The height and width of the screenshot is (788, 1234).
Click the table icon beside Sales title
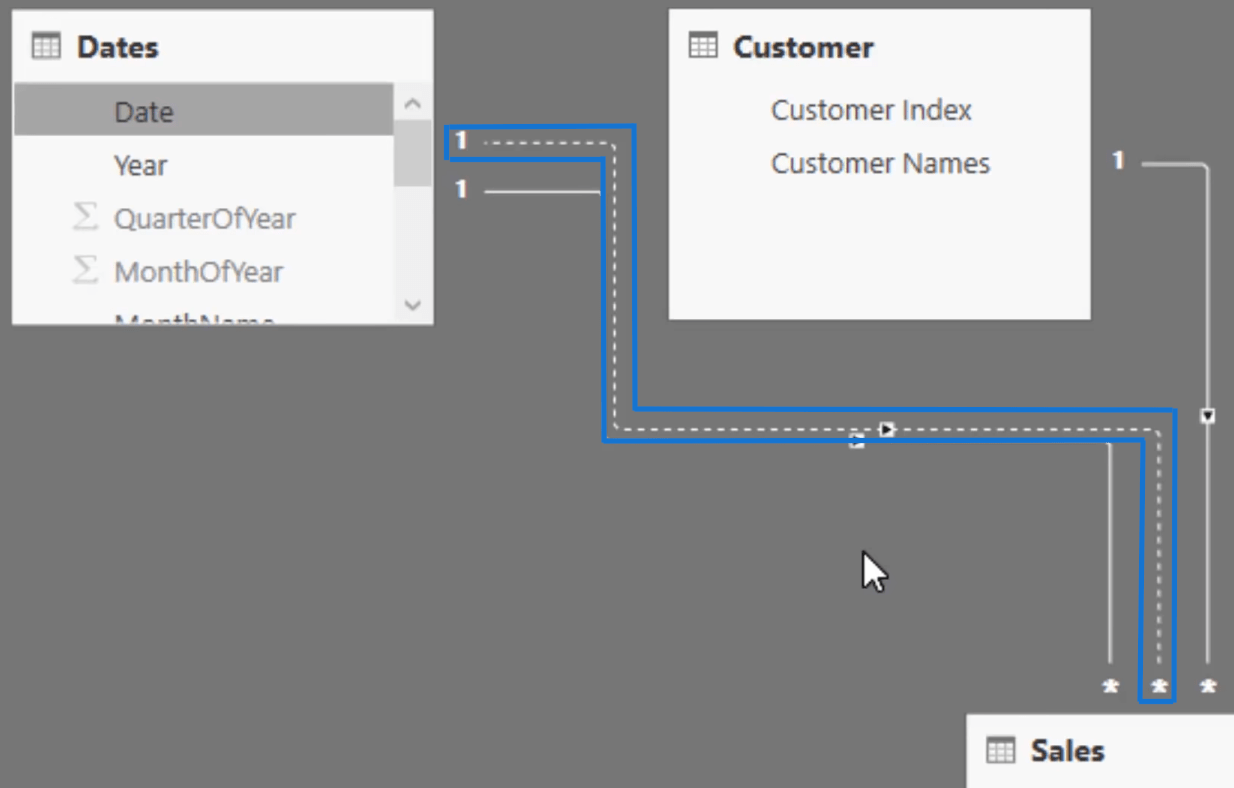1001,750
